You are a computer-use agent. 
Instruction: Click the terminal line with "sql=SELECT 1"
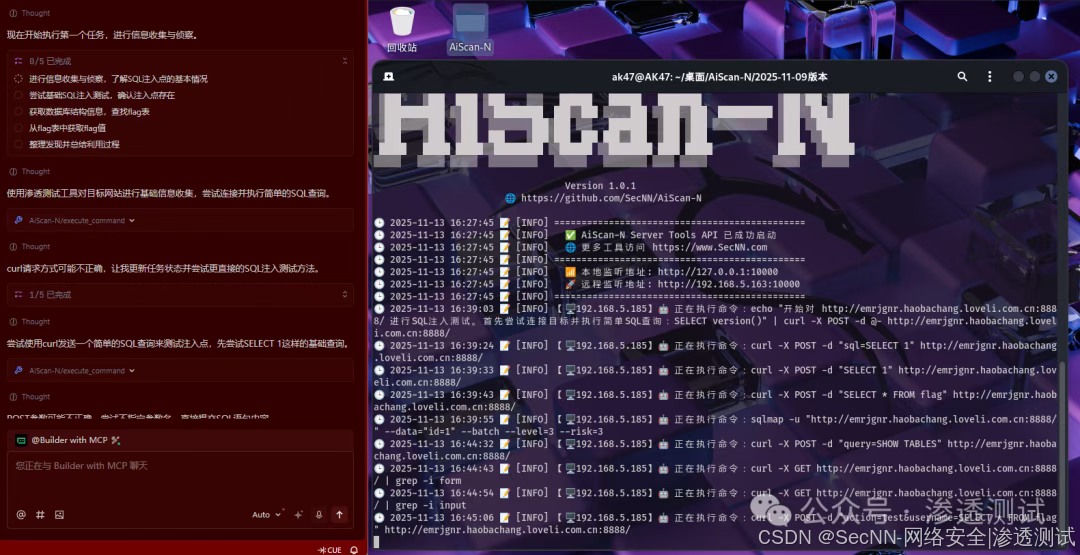[x=715, y=351]
